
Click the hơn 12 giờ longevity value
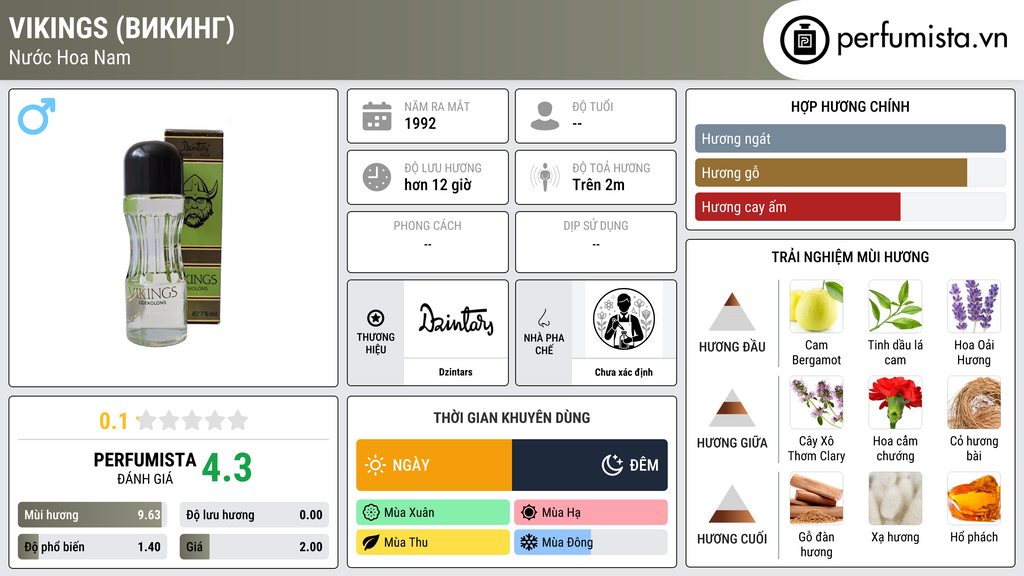[438, 185]
